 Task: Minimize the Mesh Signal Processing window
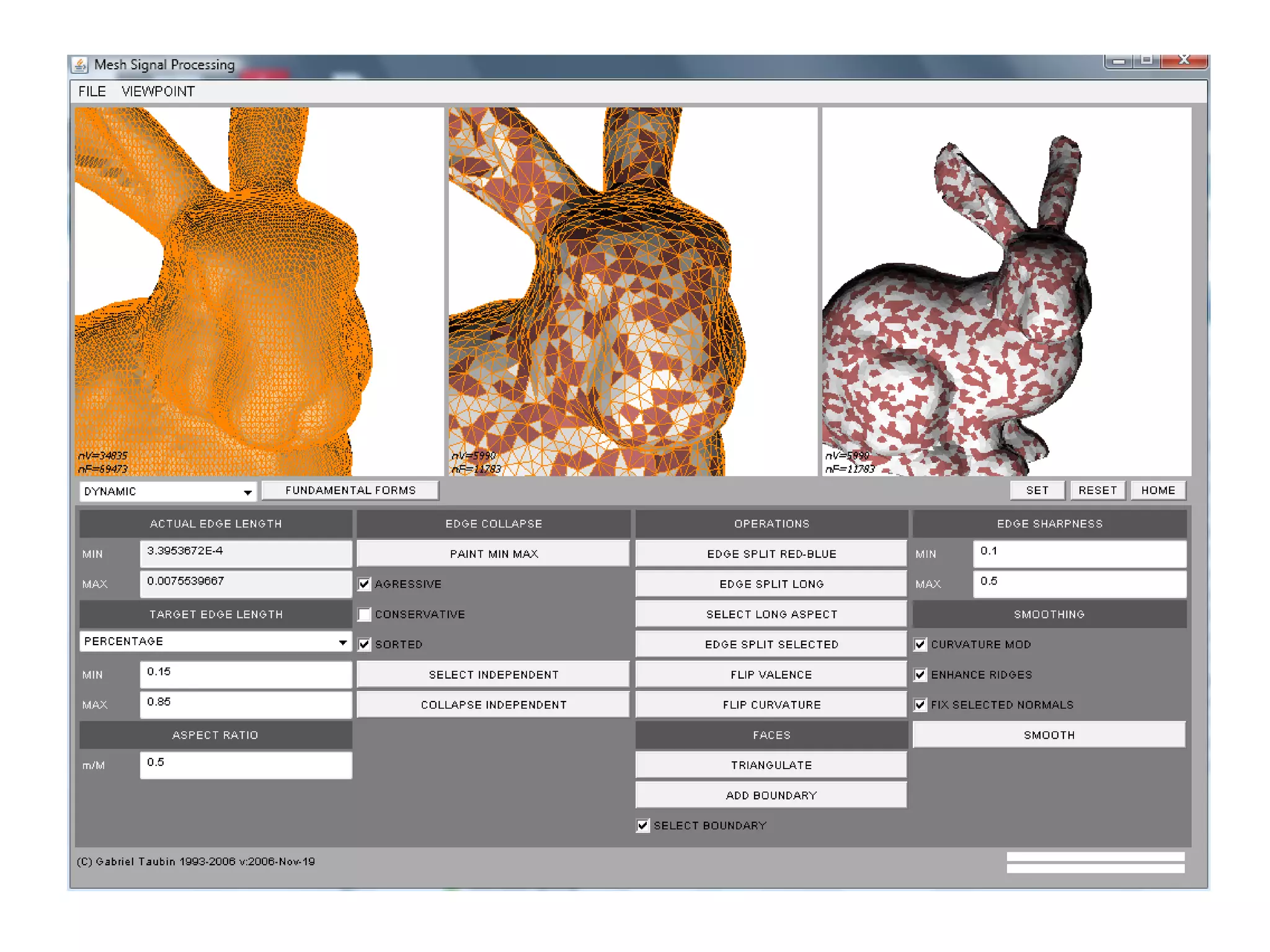tap(1118, 61)
